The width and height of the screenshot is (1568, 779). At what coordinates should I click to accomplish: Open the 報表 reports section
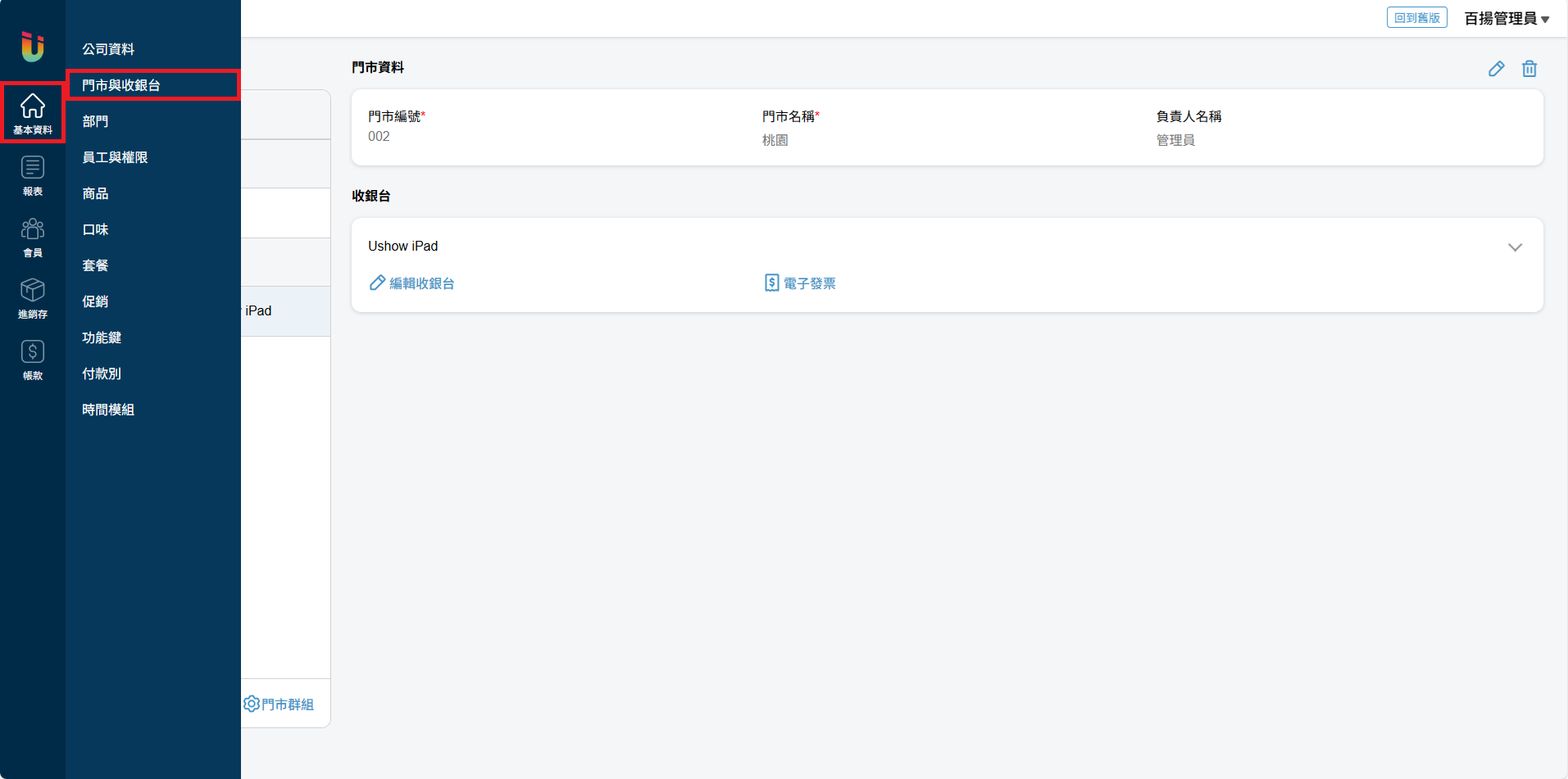32,175
